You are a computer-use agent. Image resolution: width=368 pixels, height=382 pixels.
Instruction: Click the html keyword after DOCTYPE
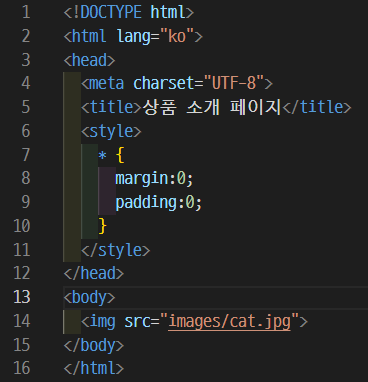click(x=168, y=12)
